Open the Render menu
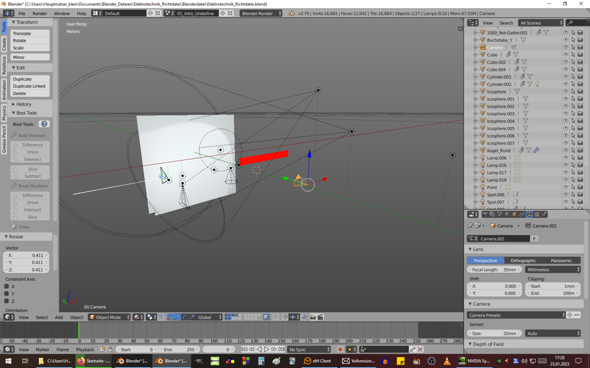 40,13
